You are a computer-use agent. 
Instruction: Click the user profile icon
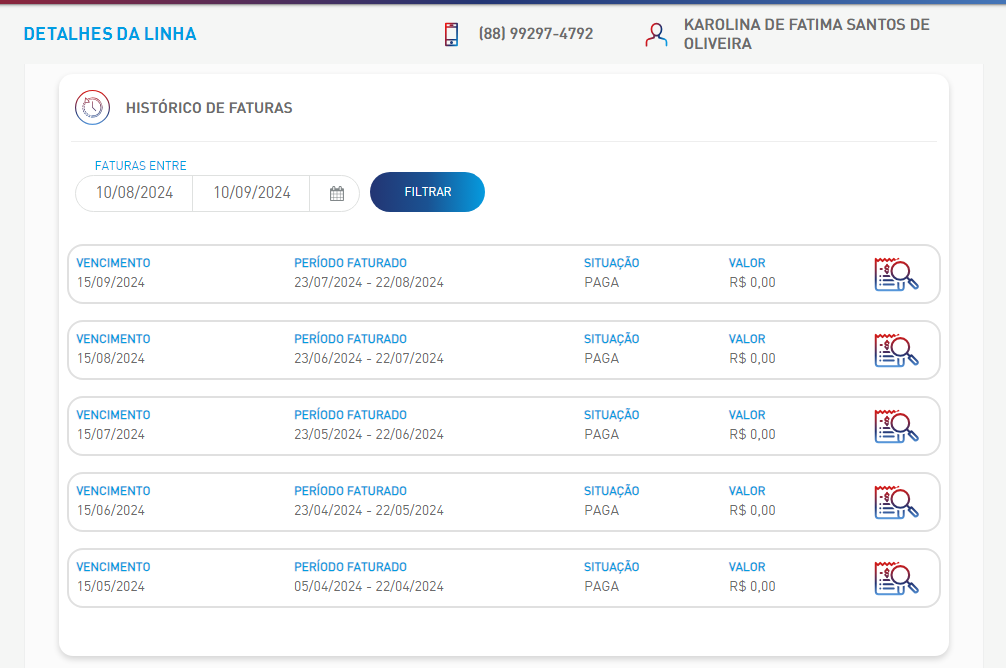pyautogui.click(x=656, y=35)
